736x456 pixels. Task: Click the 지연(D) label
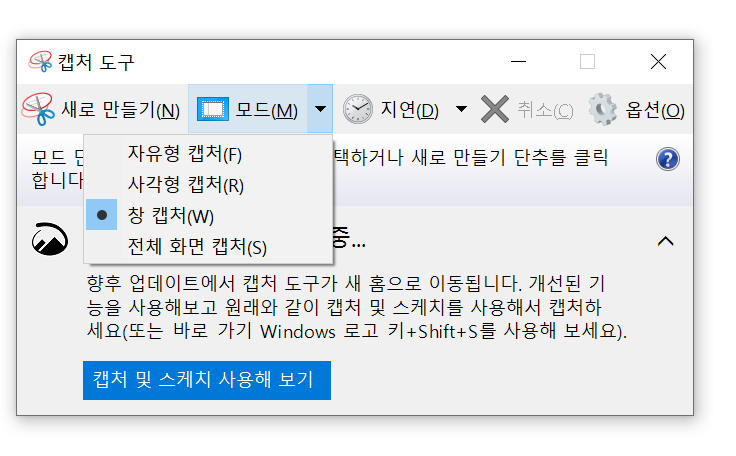[409, 110]
